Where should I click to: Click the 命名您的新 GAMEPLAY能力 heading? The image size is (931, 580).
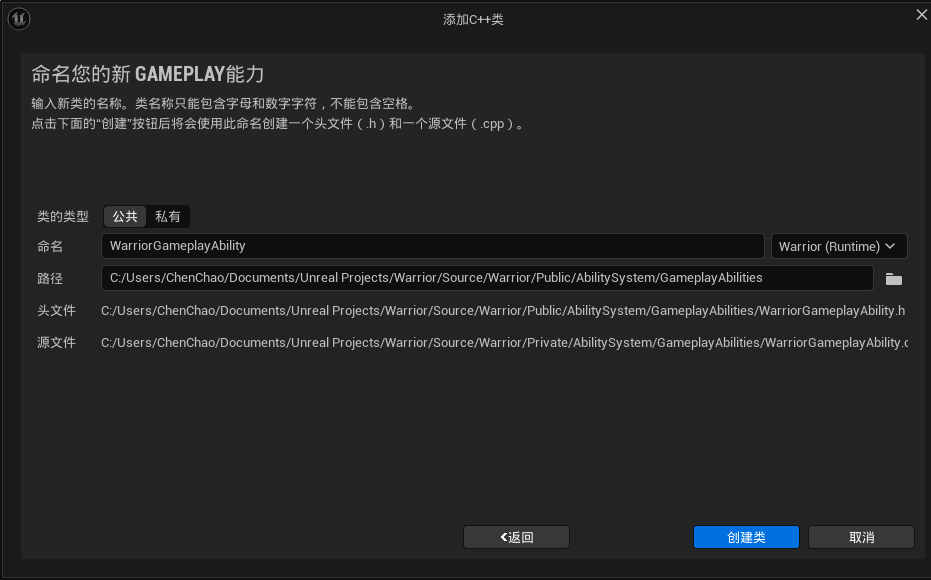coord(148,74)
